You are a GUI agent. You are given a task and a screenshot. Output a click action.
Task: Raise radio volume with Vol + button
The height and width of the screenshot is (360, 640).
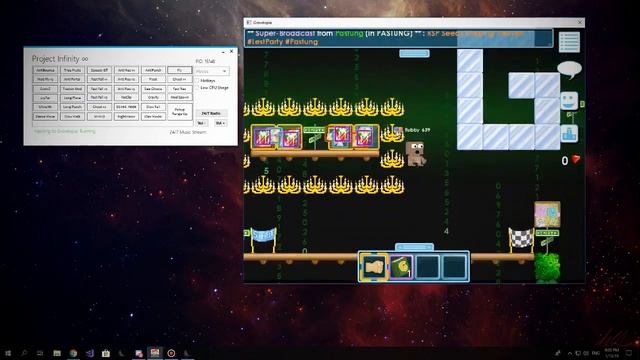coord(220,123)
